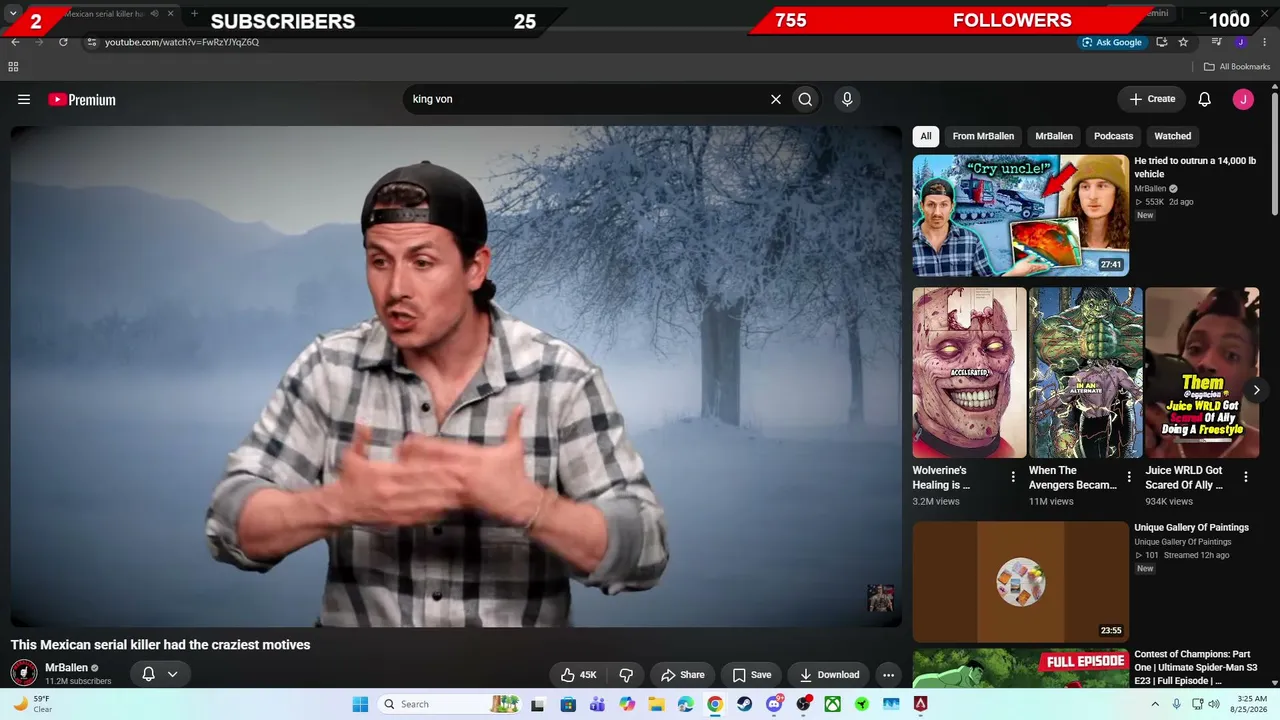Open the MrBallen channel avatar
1280x720 pixels.
[x=24, y=673]
